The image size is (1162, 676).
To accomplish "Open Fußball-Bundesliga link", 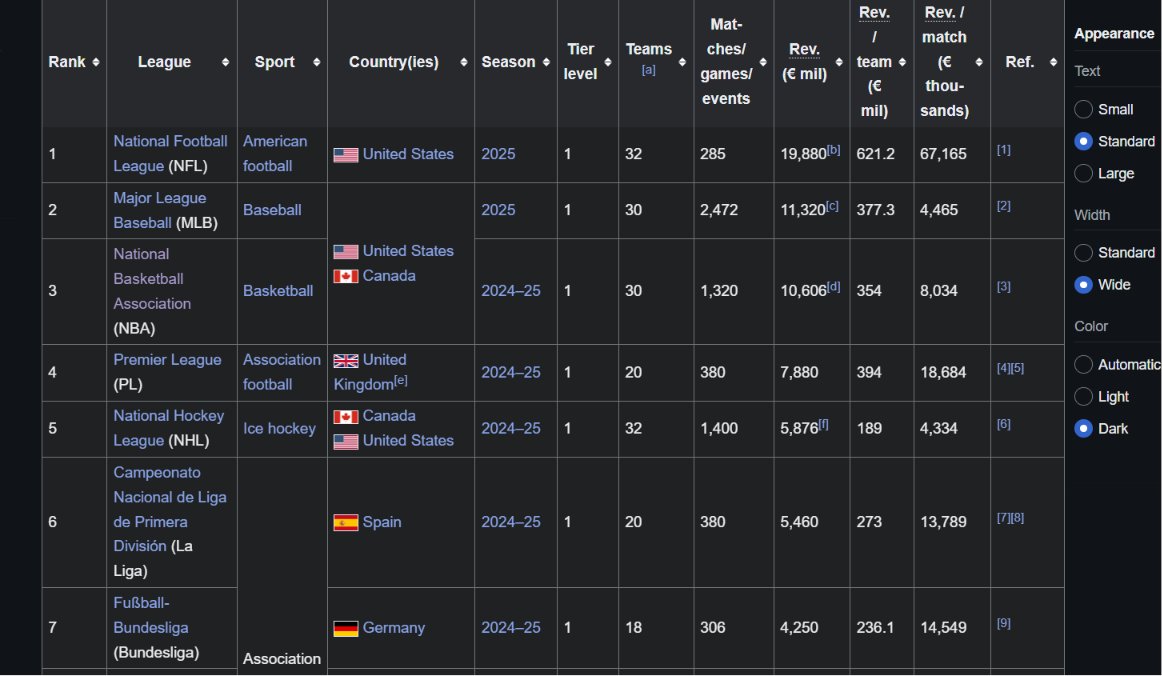I will coord(150,615).
